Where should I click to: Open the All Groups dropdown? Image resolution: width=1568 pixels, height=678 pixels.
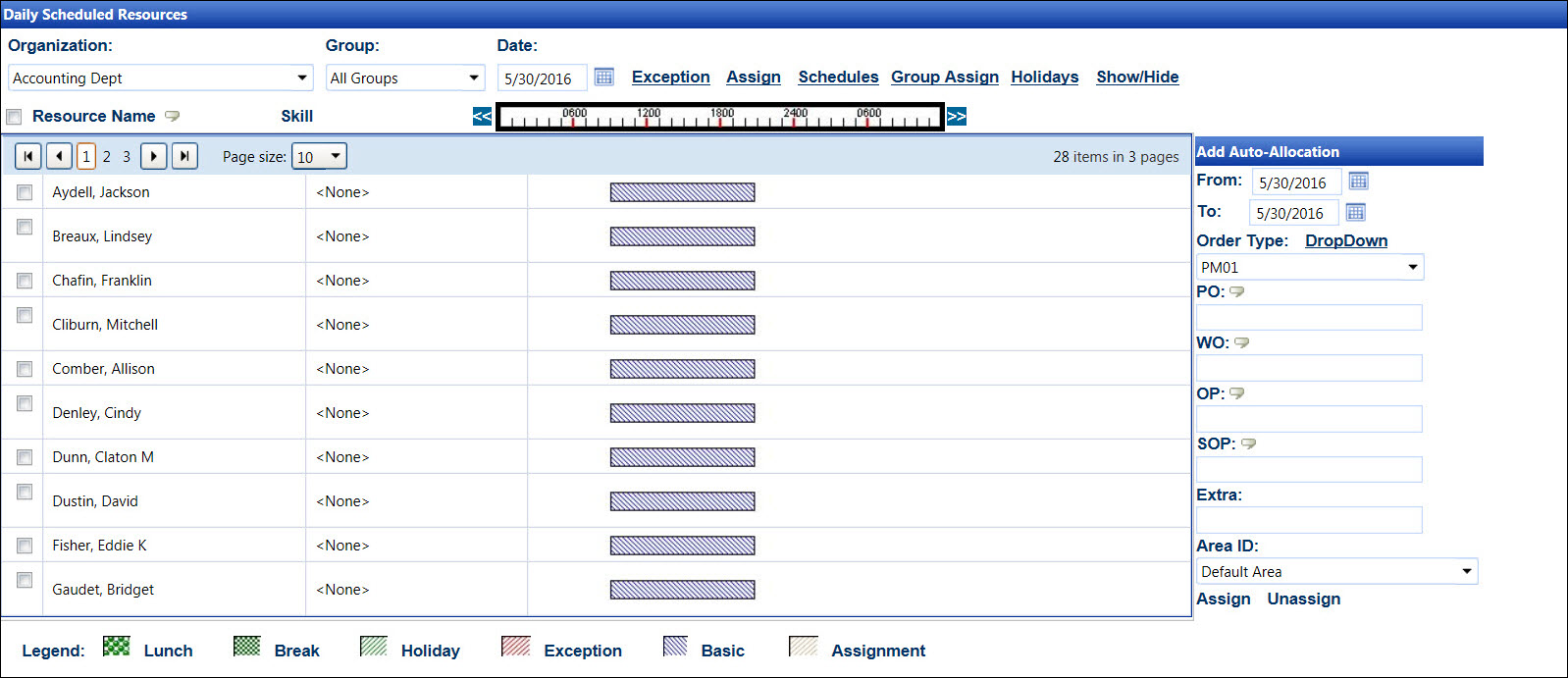pos(474,78)
